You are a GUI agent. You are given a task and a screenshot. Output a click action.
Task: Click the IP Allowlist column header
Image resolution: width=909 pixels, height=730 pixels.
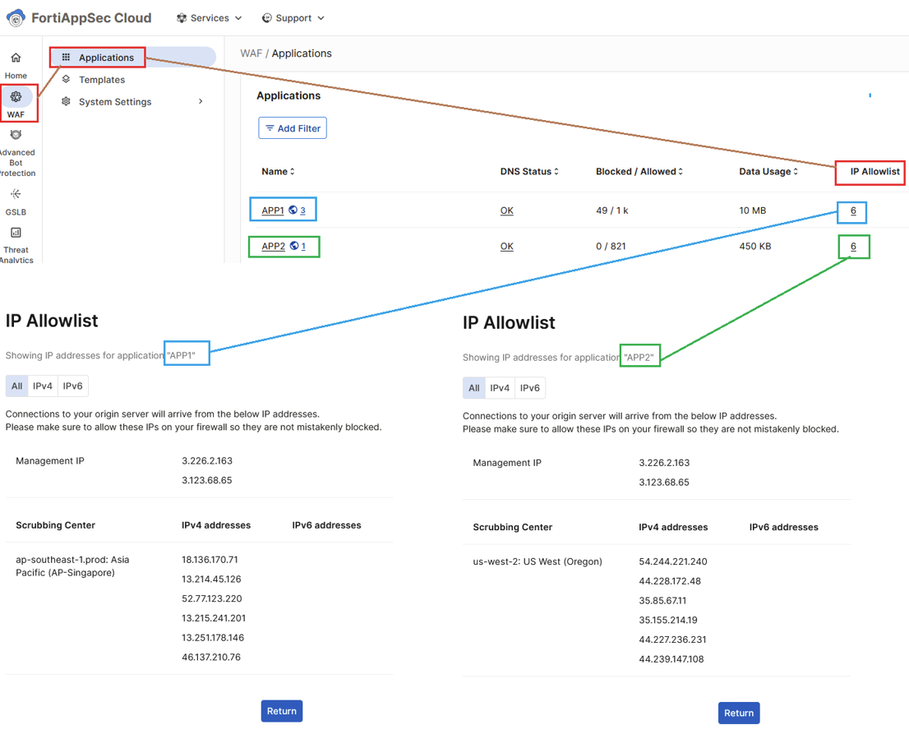pos(875,171)
